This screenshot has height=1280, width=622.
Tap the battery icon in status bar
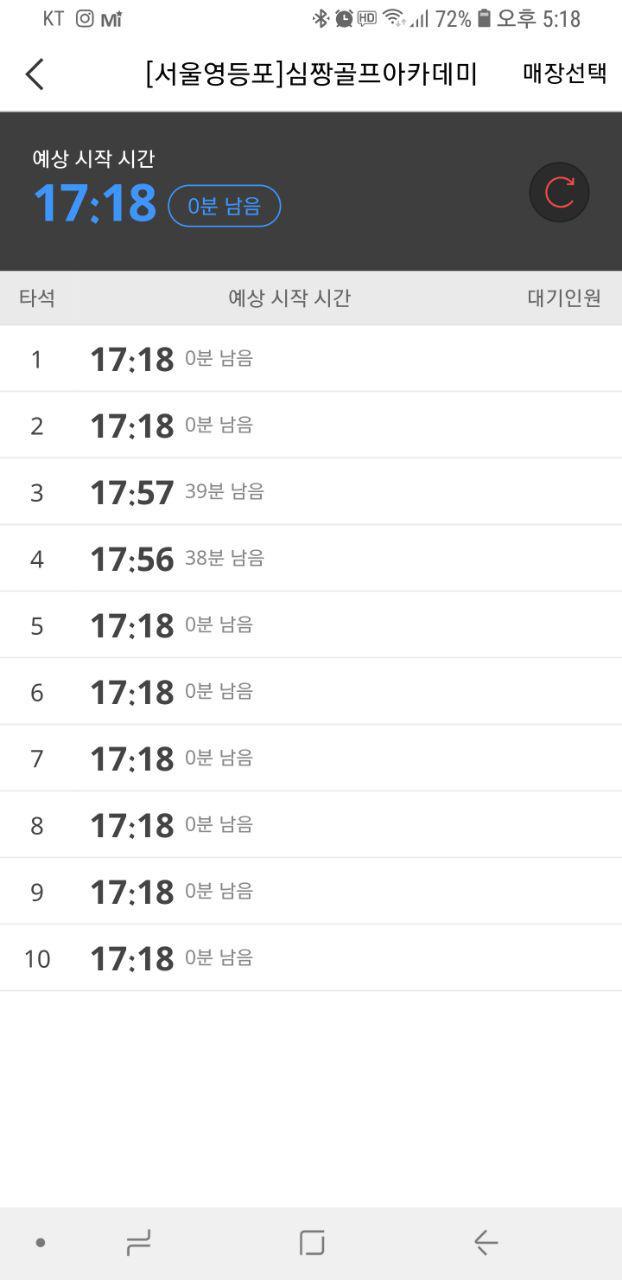[484, 18]
